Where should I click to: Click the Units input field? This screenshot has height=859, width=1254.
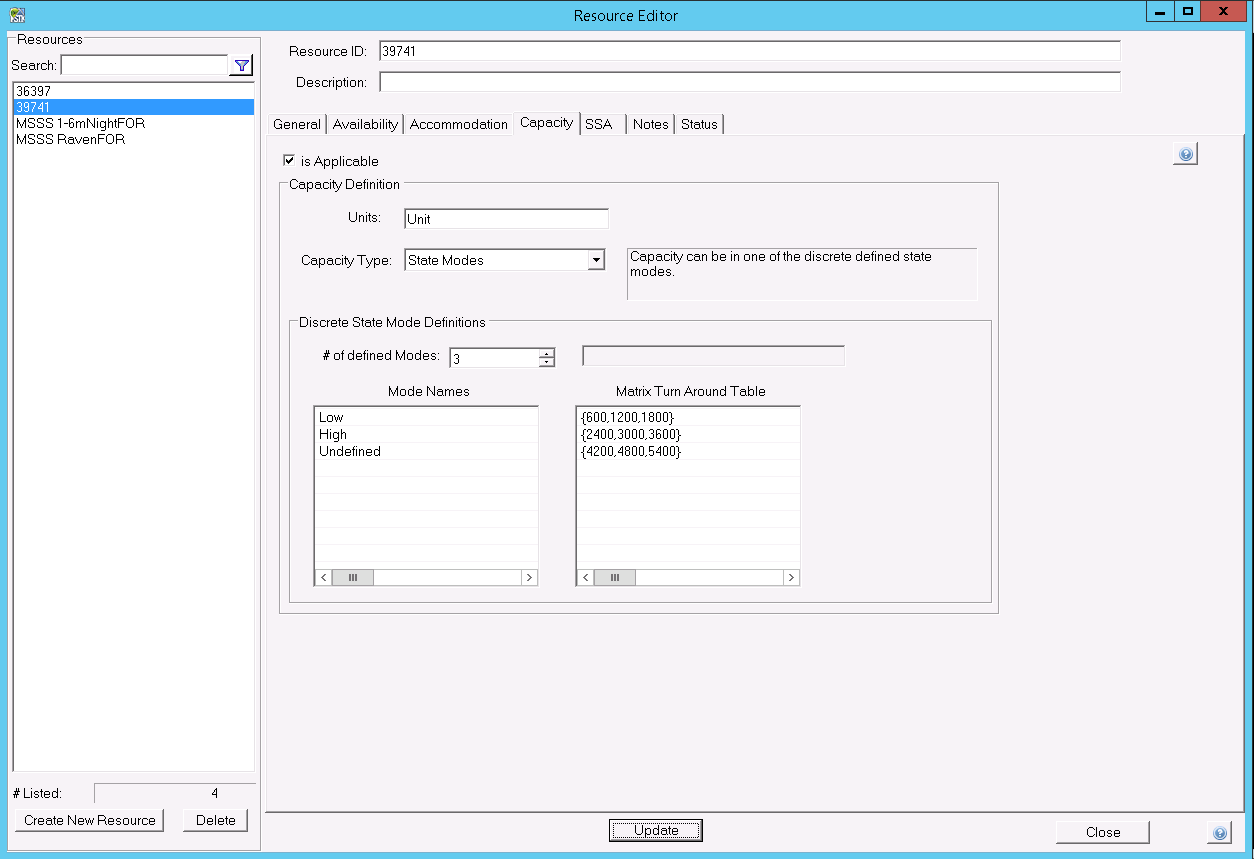point(506,219)
